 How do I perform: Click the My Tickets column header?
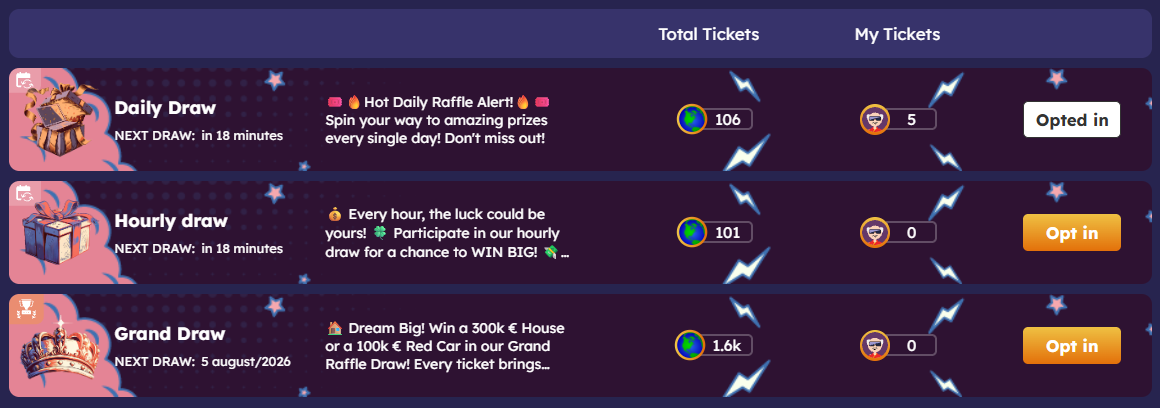pos(897,35)
